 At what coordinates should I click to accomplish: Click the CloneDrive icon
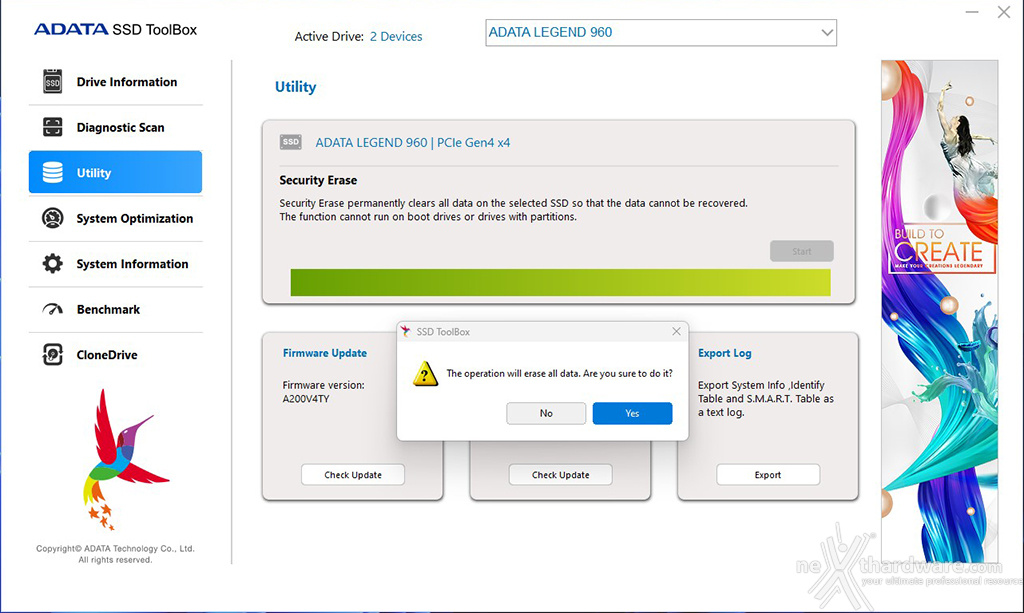[x=52, y=354]
